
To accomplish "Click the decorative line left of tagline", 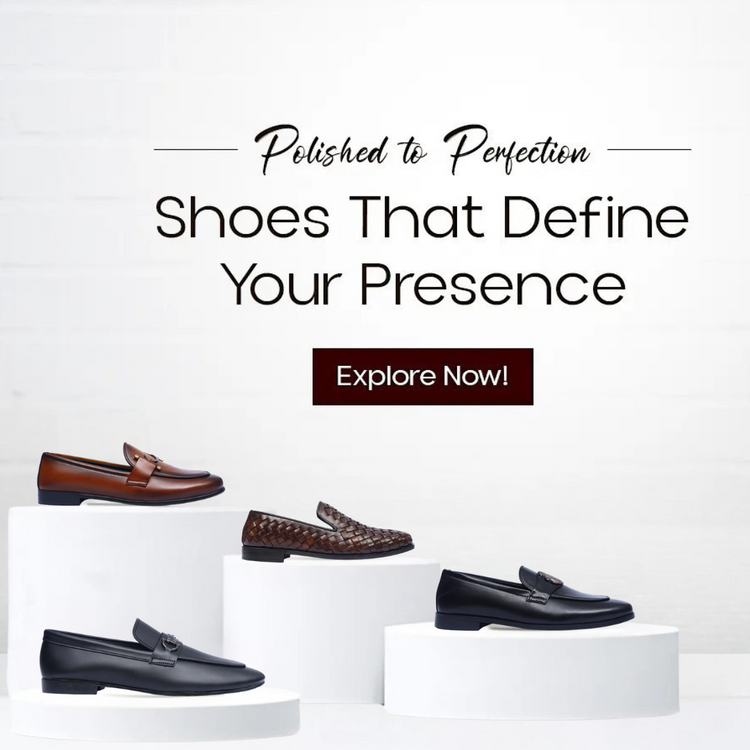I will click(x=196, y=149).
